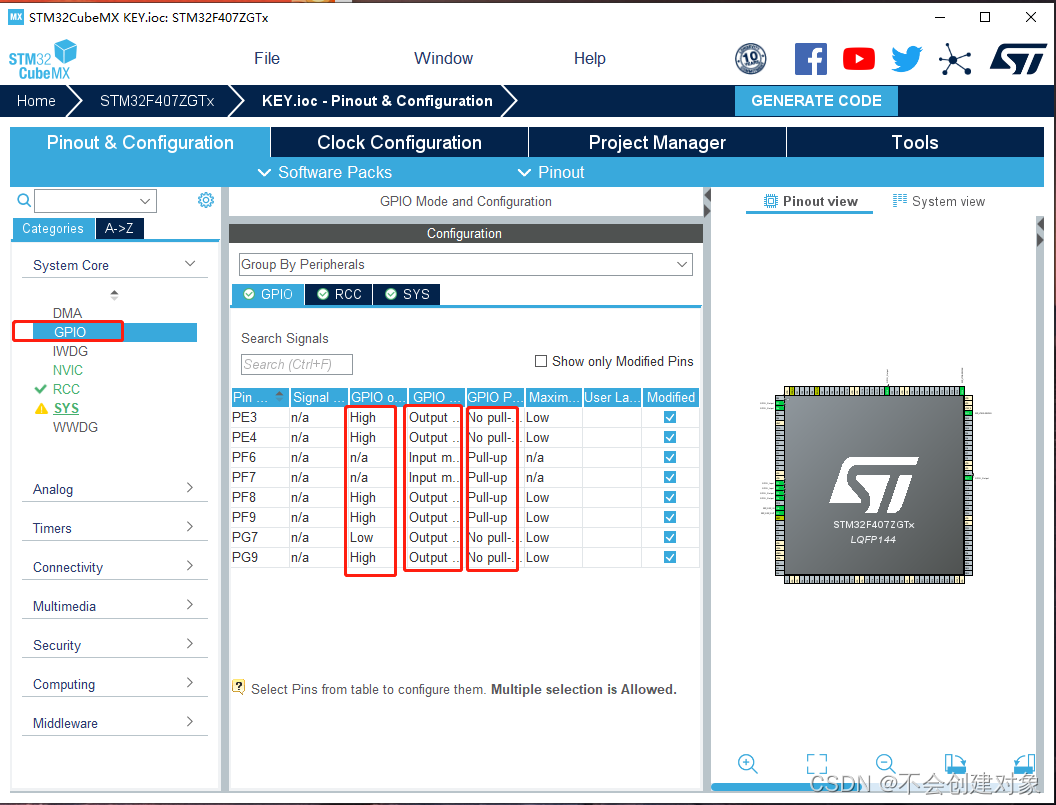Enable Show only Modified Pins checkbox
The height and width of the screenshot is (805, 1056).
tap(540, 361)
